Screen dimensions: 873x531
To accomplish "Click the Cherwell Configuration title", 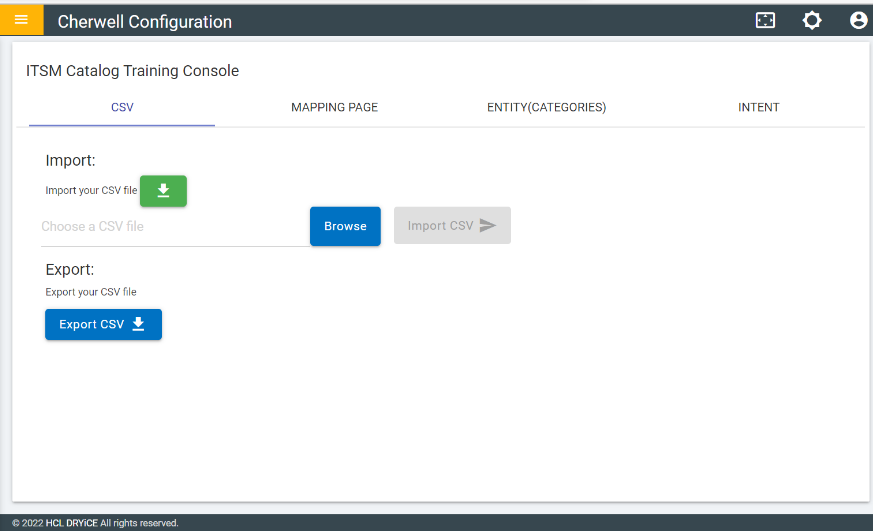I will pos(145,22).
